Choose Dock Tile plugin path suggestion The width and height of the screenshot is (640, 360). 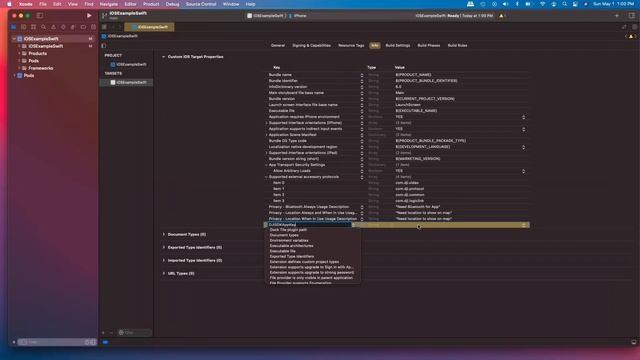coord(288,230)
